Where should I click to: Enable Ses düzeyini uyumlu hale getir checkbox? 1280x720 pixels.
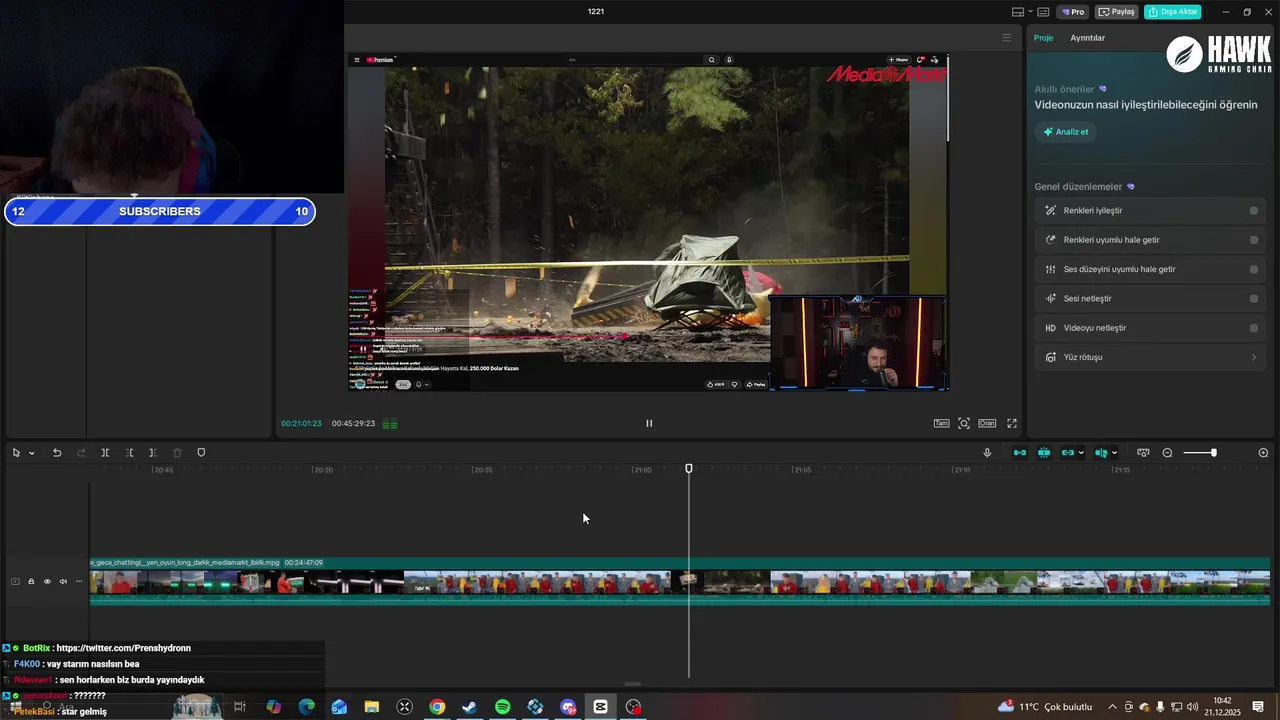pos(1254,269)
